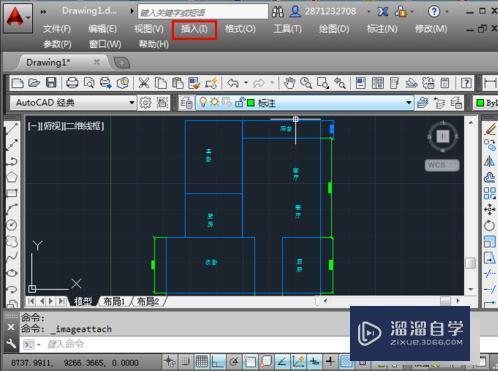498x371 pixels.
Task: Open DesignCenter icon
Action: coord(378,83)
